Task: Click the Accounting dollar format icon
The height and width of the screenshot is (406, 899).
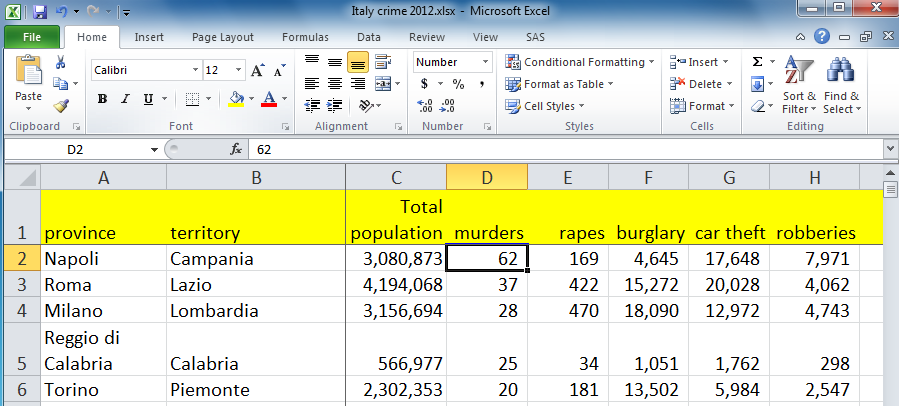Action: (x=424, y=84)
